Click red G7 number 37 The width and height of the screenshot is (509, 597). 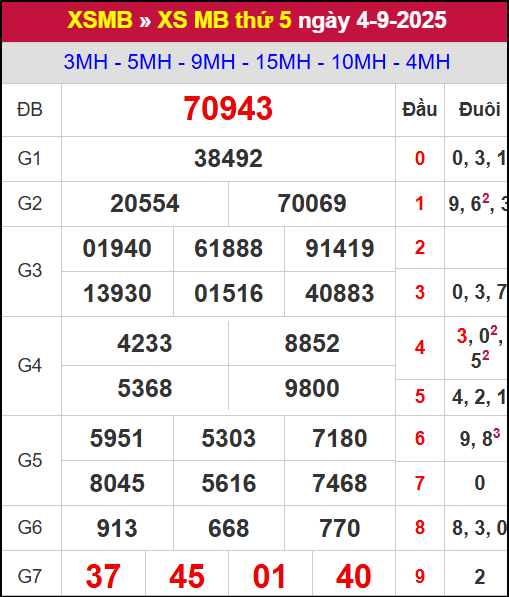103,576
